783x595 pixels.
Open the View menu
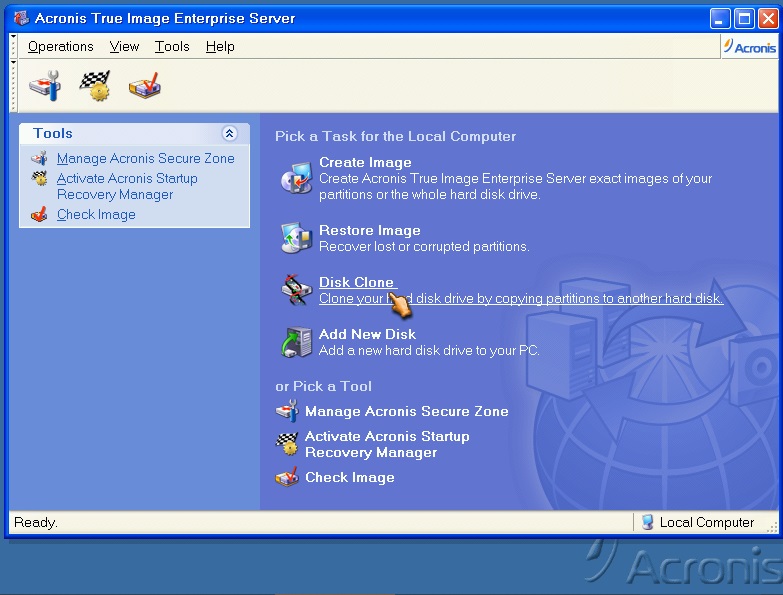tap(124, 46)
